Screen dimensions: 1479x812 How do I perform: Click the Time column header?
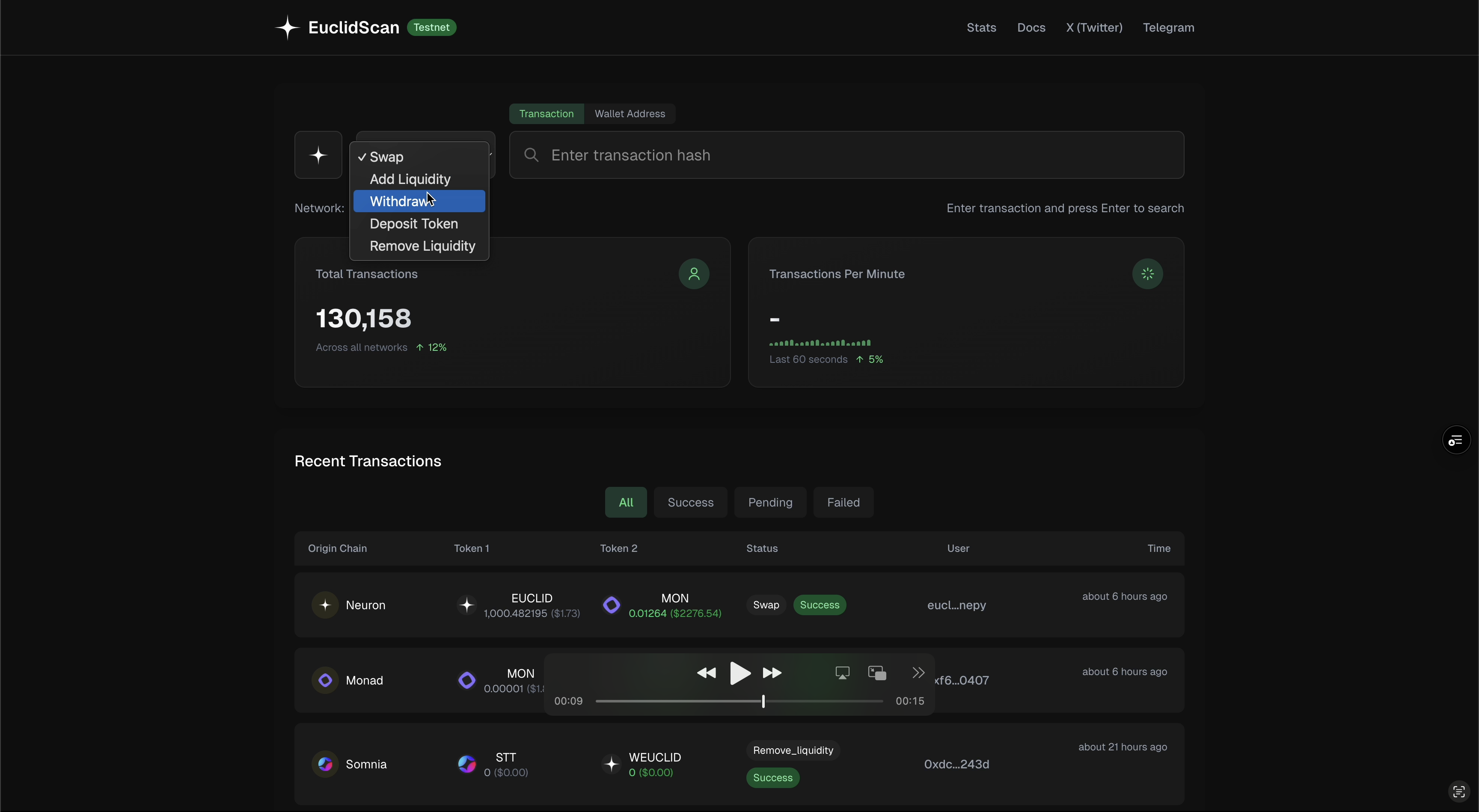point(1158,548)
